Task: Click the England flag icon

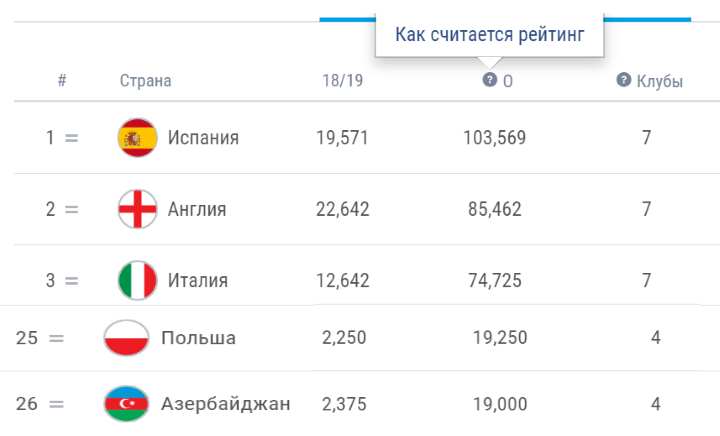Action: coord(137,209)
